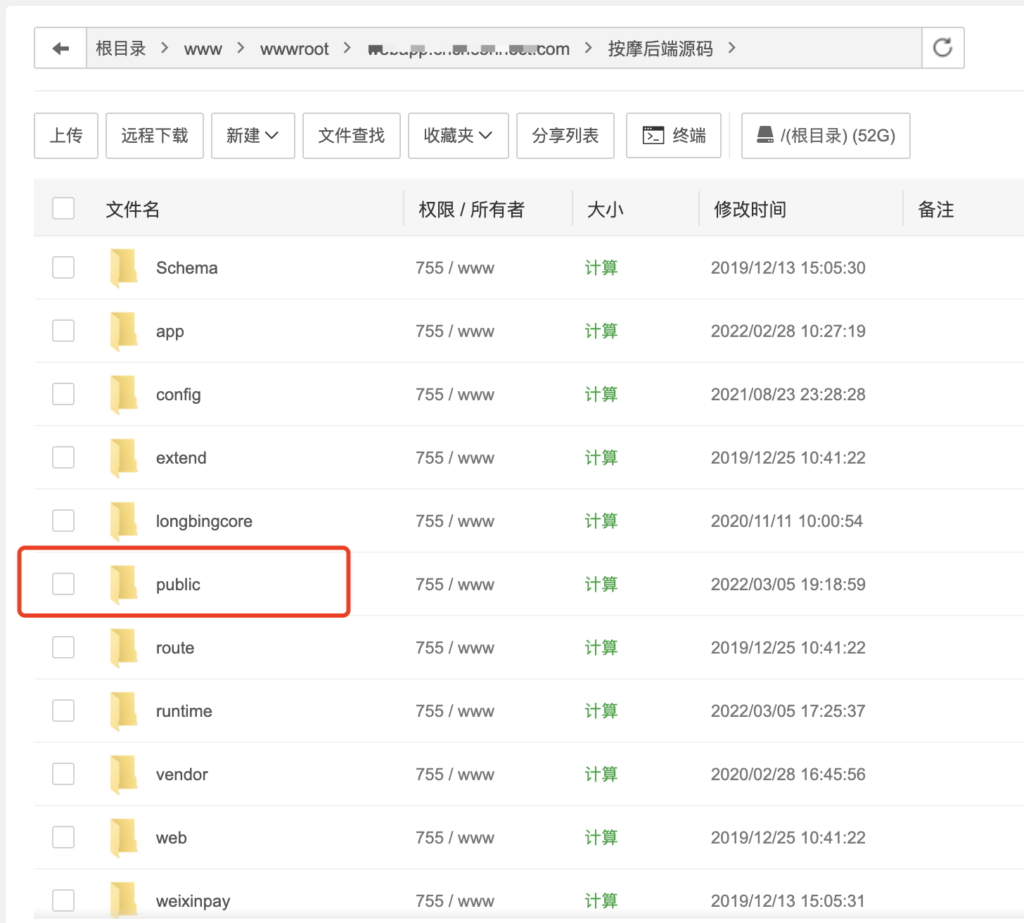The width and height of the screenshot is (1024, 923).
Task: Open the 收藏夹 dropdown menu
Action: [458, 136]
